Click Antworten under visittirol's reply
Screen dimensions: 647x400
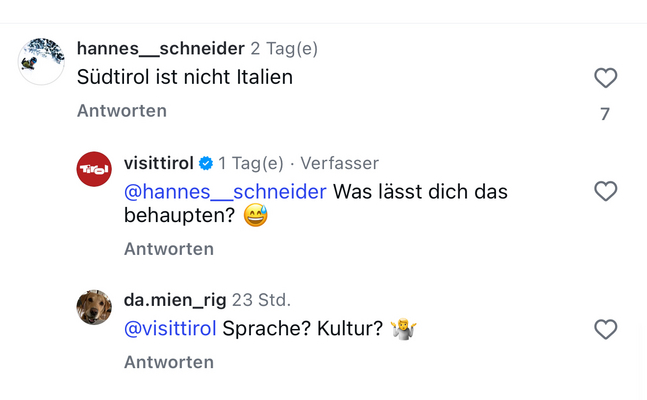tap(169, 249)
